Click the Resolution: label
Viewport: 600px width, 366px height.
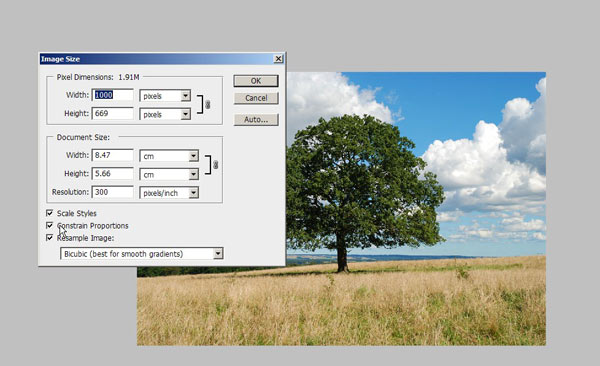(x=70, y=192)
